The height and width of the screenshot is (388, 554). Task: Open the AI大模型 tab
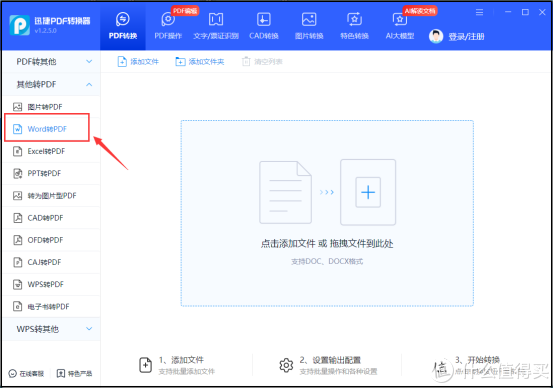click(x=400, y=26)
